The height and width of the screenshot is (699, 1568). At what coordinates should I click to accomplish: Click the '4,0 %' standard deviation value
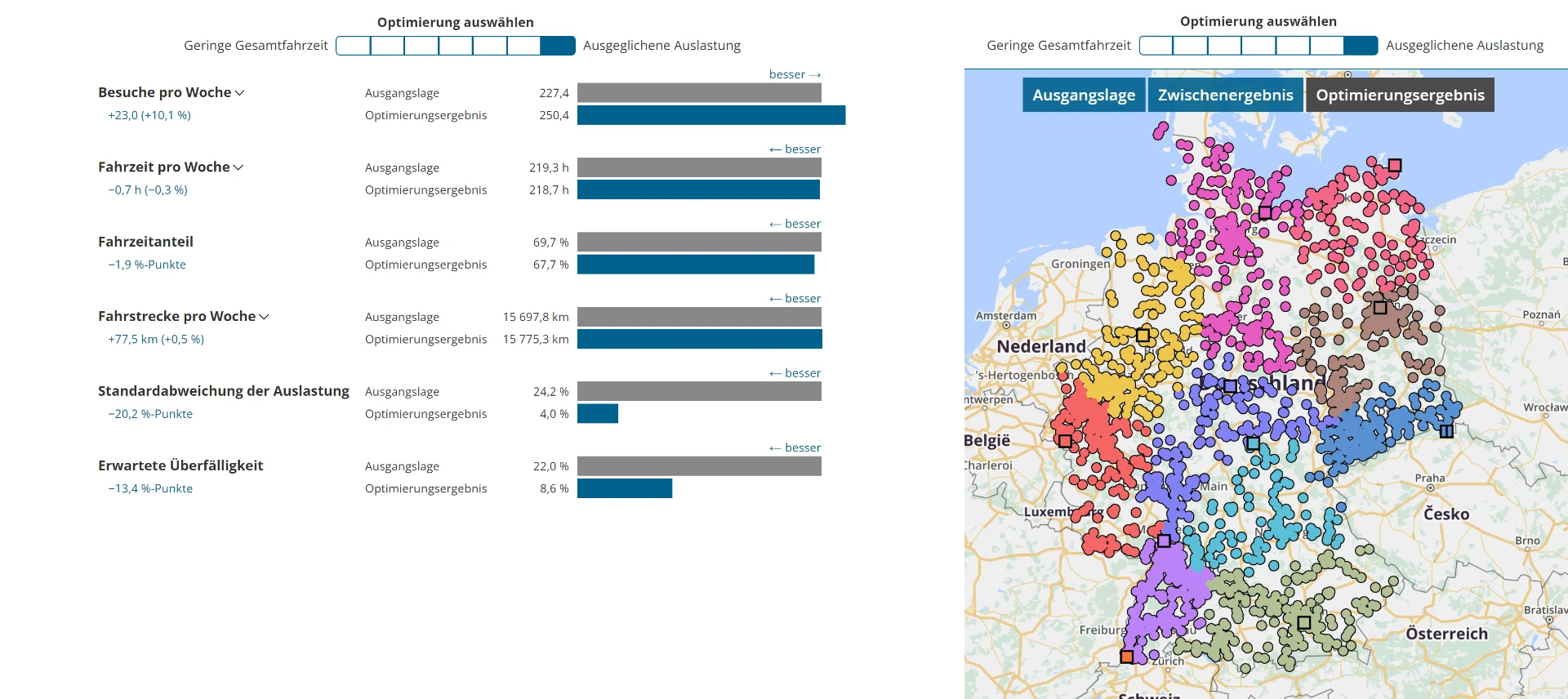(554, 414)
